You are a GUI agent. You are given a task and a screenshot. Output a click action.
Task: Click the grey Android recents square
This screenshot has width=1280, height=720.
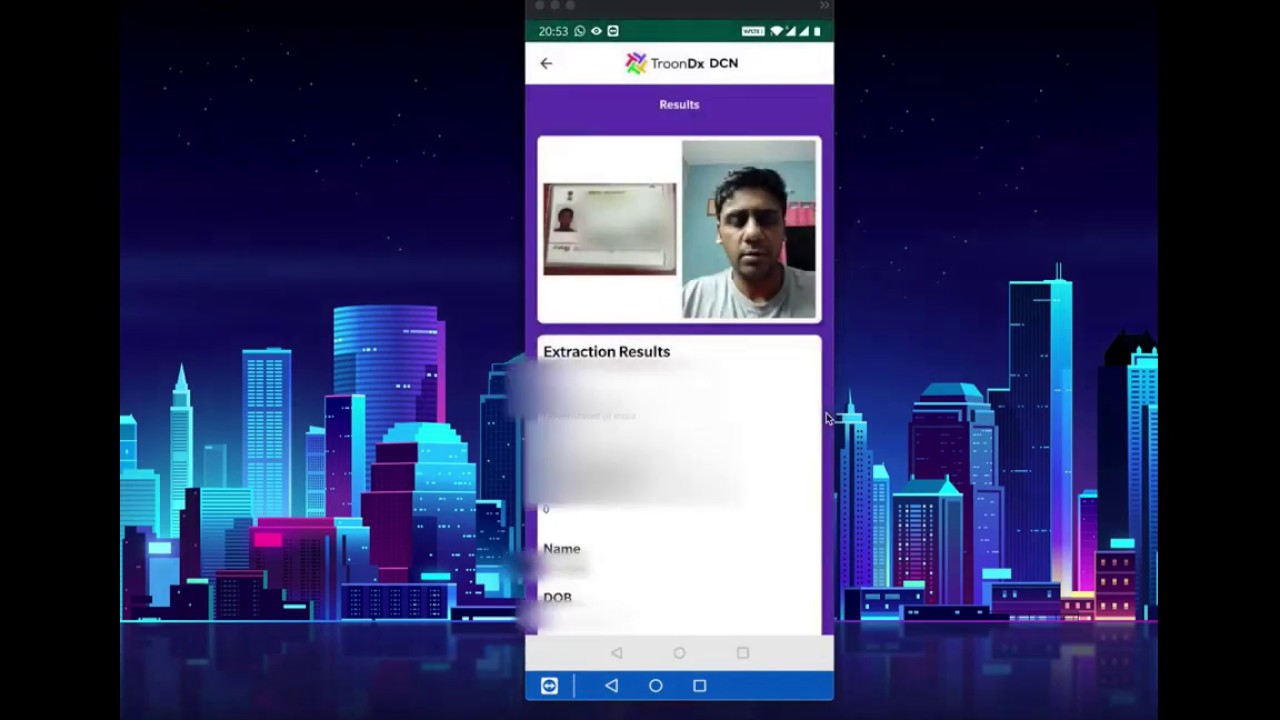[x=742, y=653]
